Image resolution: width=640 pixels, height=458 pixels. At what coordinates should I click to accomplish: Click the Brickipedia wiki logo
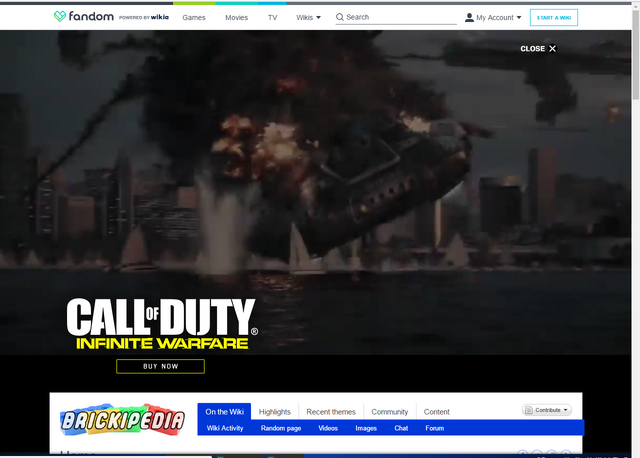[x=122, y=420]
